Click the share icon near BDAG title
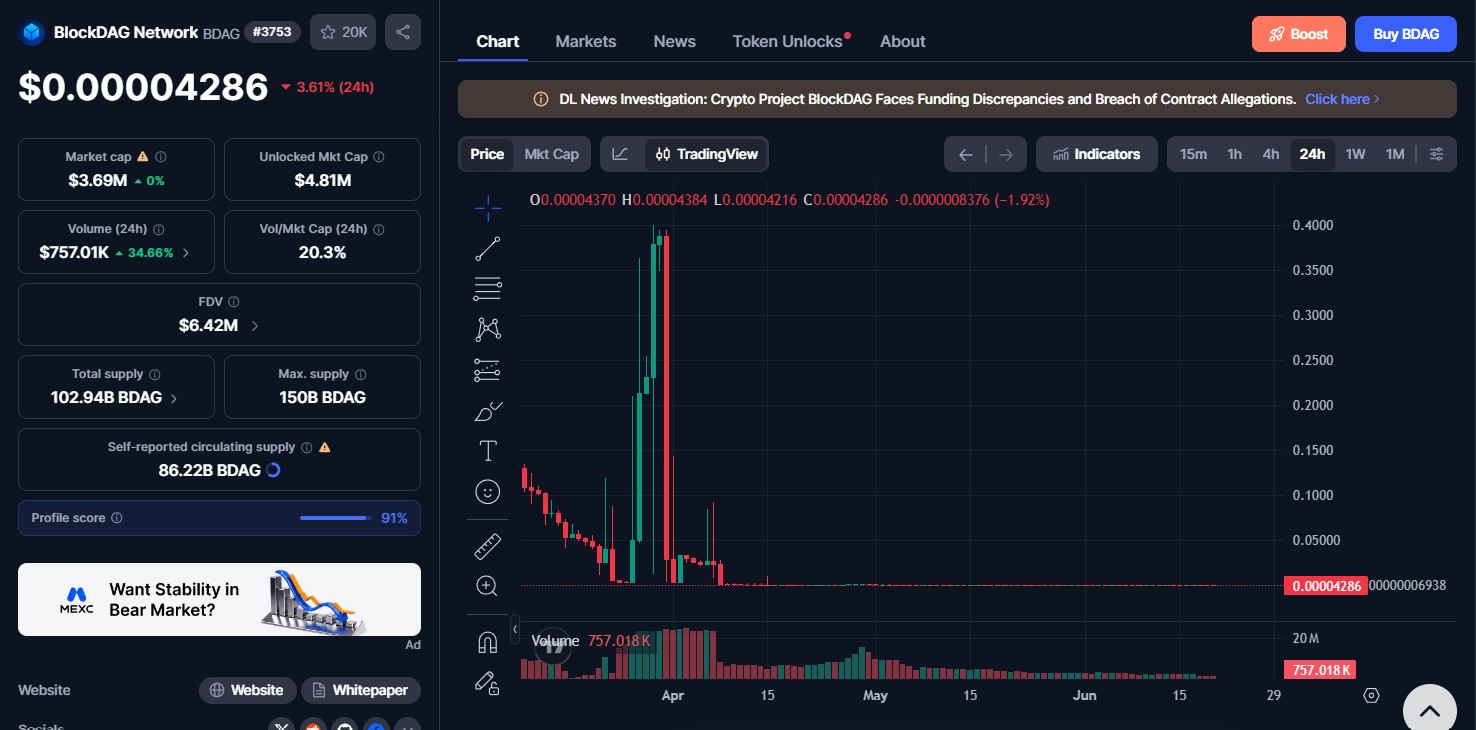This screenshot has width=1476, height=730. coord(403,32)
